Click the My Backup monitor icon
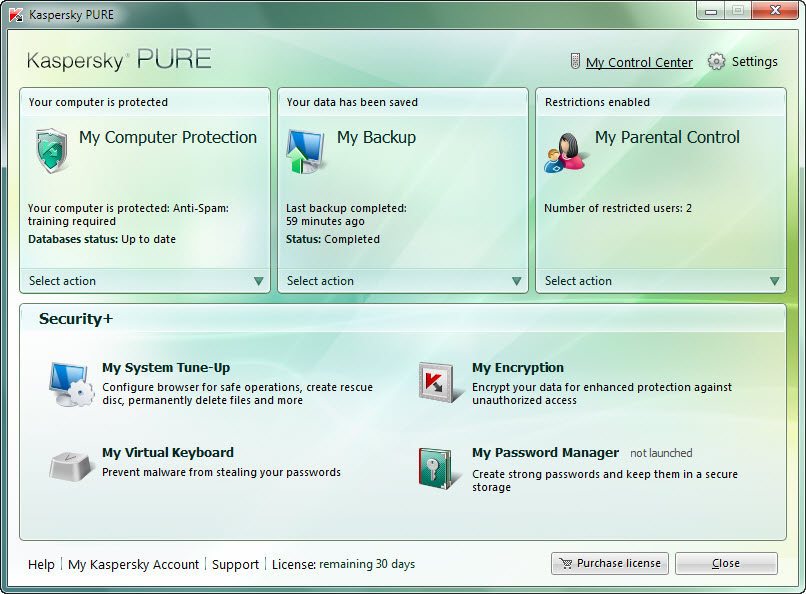The image size is (806, 594). coord(306,152)
